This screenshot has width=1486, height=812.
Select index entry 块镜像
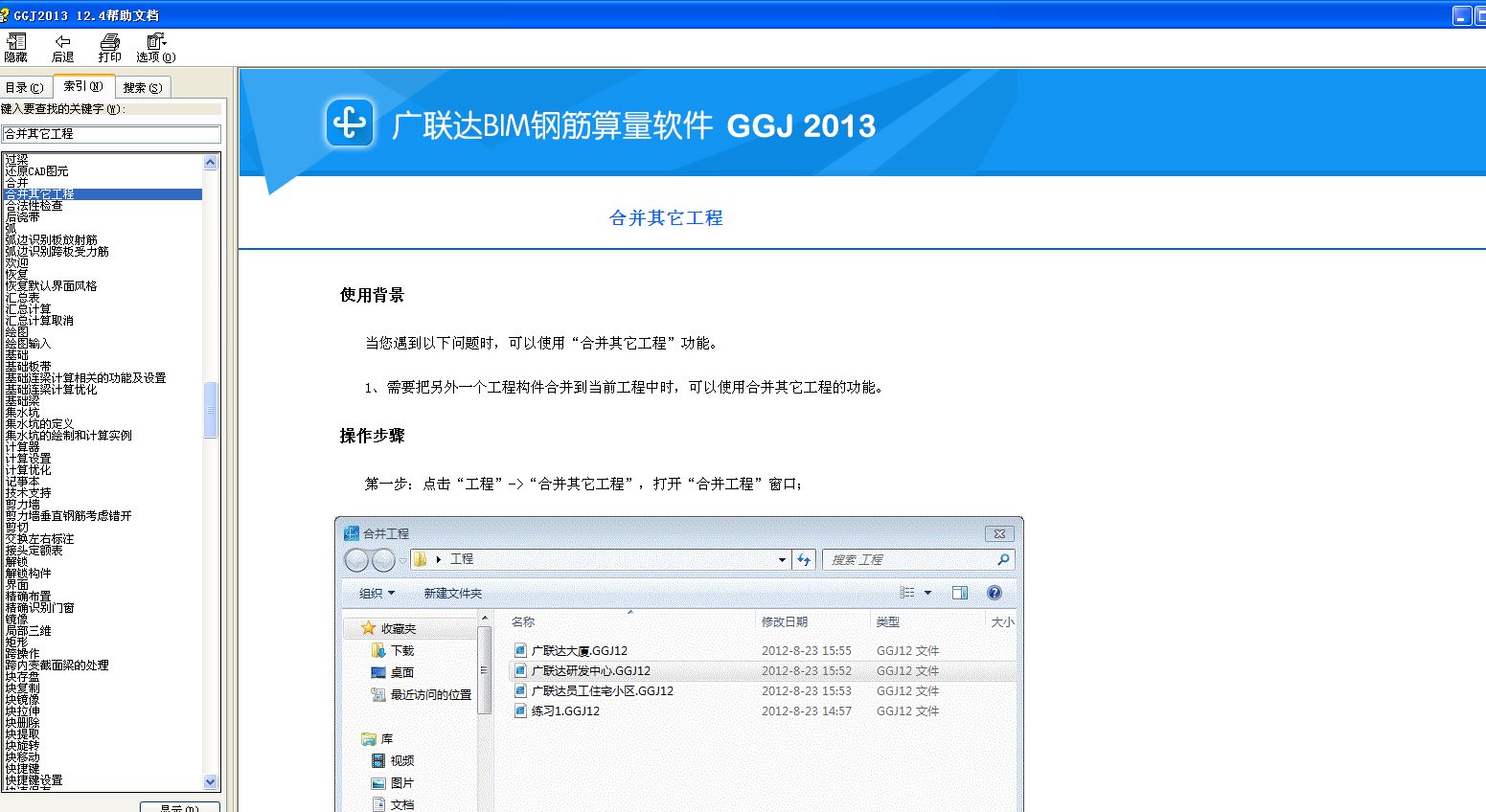coord(22,700)
